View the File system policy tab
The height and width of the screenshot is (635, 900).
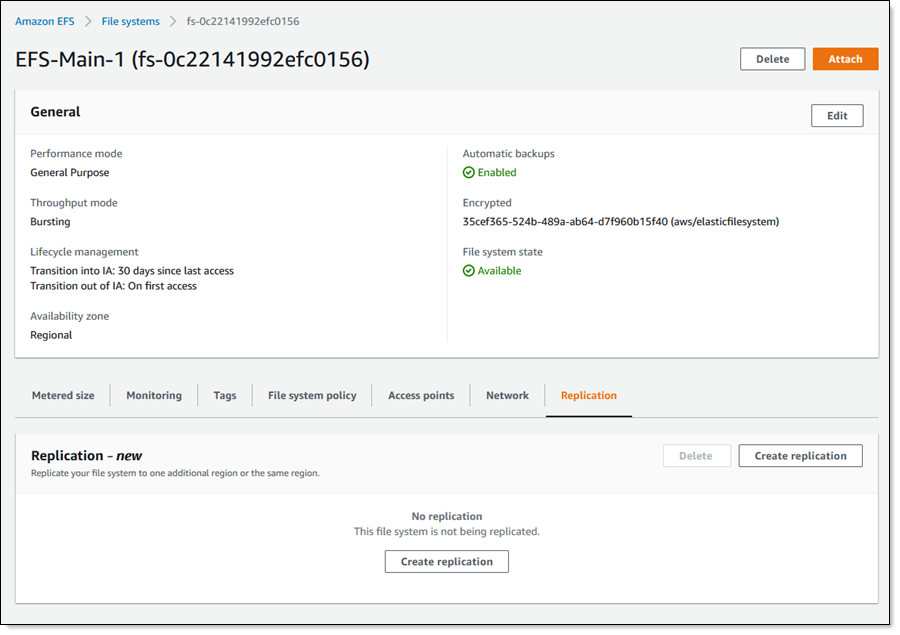click(312, 395)
